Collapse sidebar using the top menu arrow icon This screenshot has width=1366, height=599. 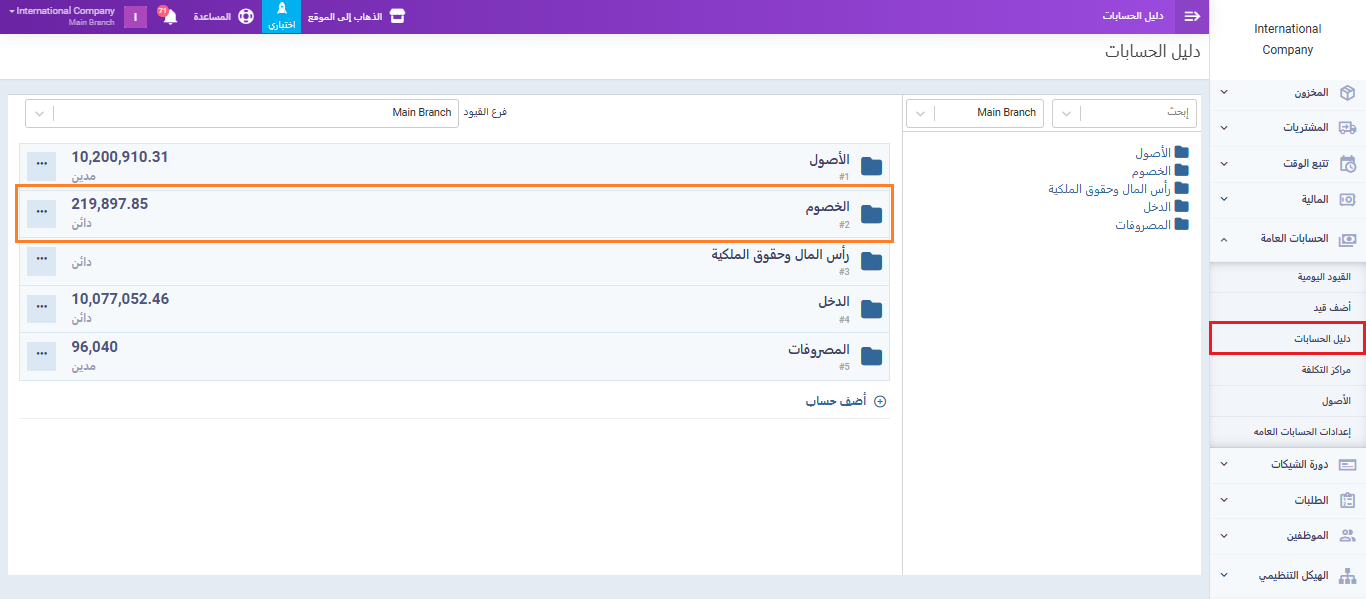tap(1191, 17)
